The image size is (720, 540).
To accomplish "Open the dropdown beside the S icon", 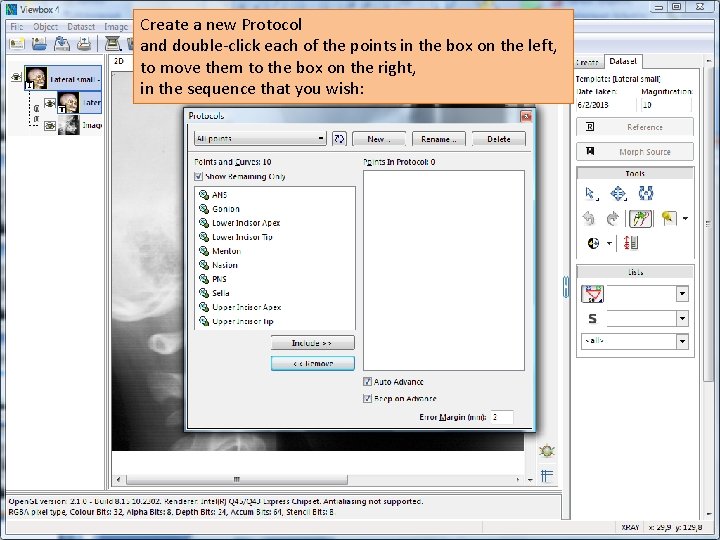I will click(x=682, y=318).
